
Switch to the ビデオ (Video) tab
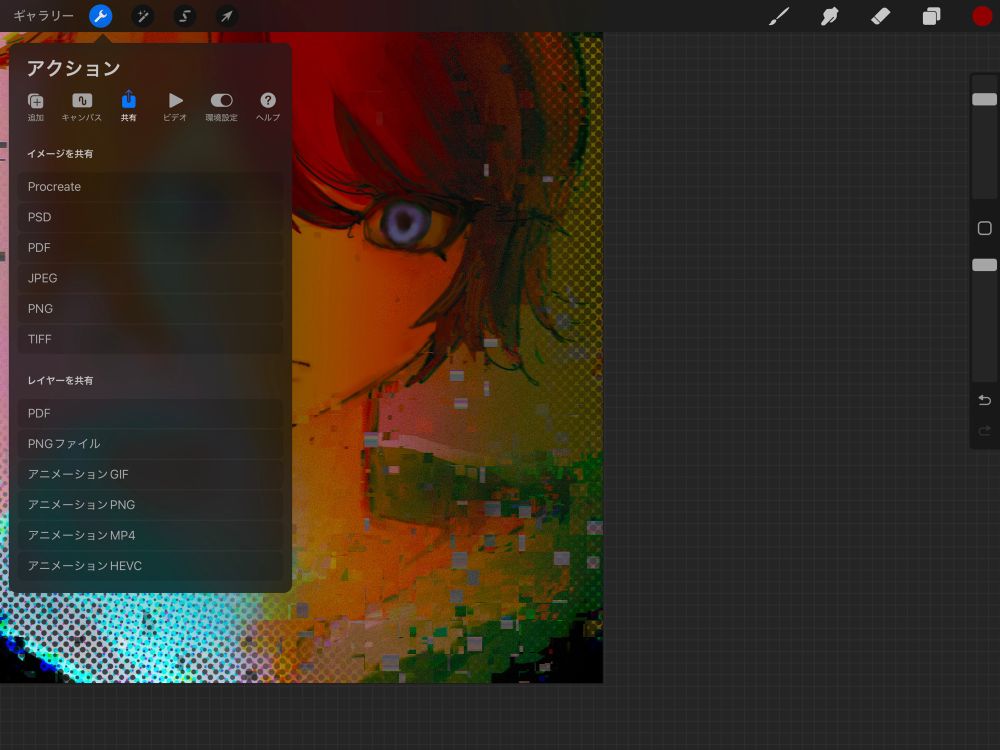tap(175, 107)
